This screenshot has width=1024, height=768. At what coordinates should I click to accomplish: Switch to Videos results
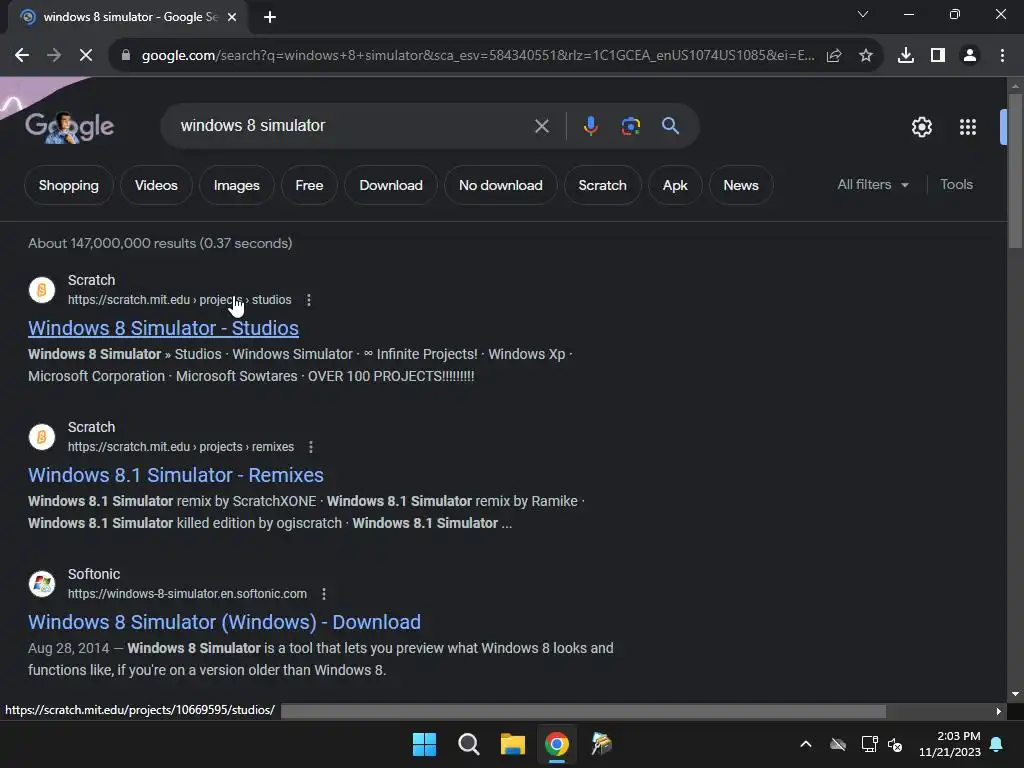(156, 185)
